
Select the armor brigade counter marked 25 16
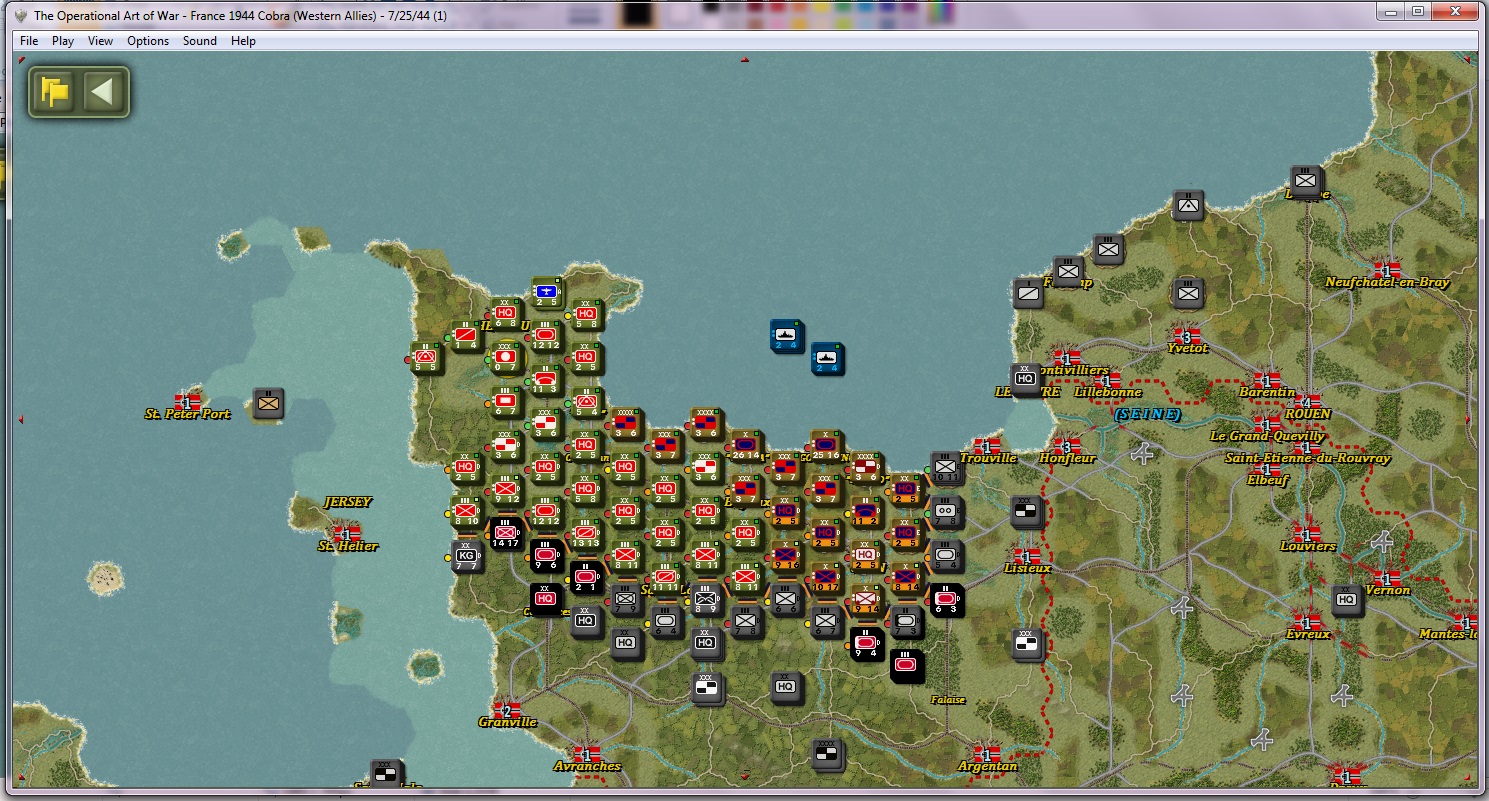point(826,446)
